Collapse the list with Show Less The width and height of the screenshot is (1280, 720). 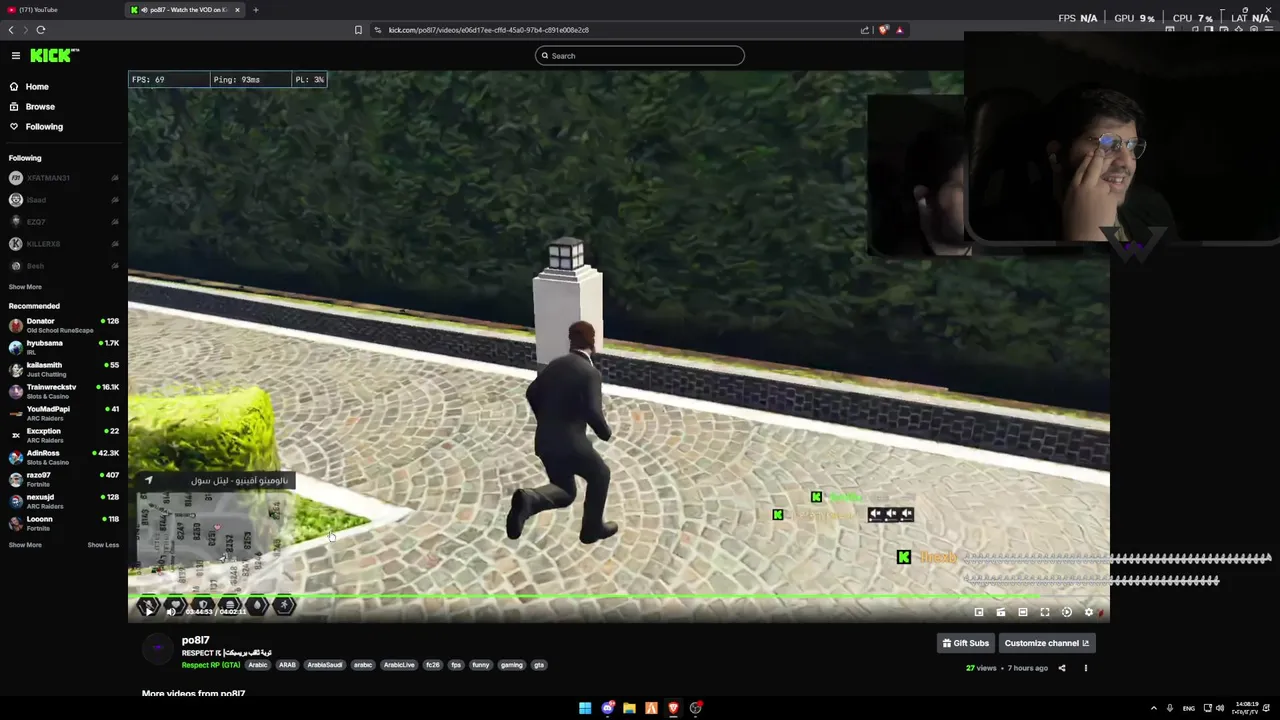coord(103,545)
